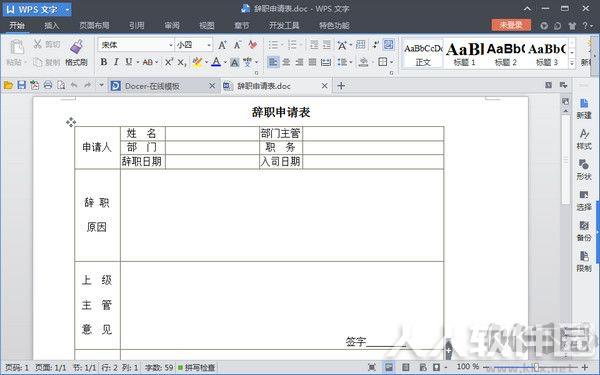Switch to the highlighted page layout view icon
This screenshot has height=375, width=600.
389,367
